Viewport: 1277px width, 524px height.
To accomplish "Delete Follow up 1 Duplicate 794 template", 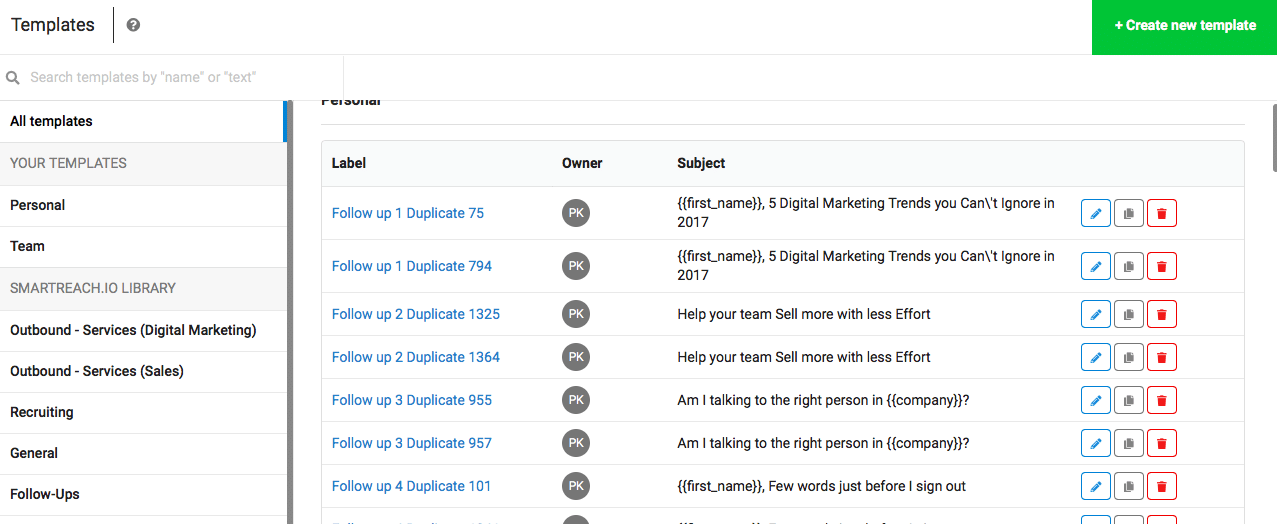I will point(1162,266).
